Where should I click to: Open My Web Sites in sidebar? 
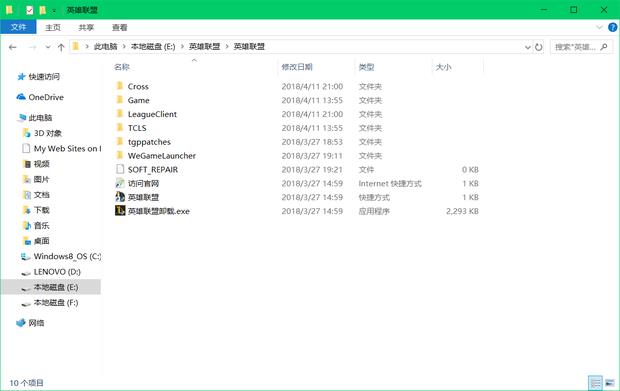61,148
